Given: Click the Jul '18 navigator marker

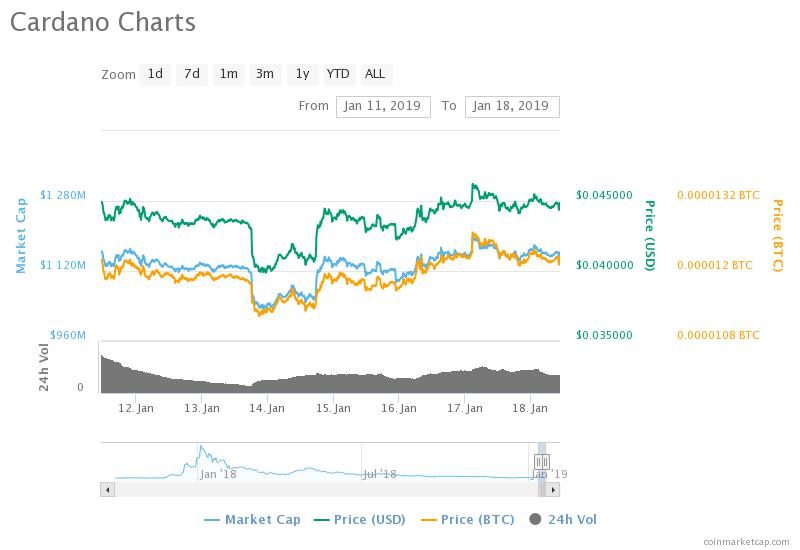Looking at the screenshot, I should (x=379, y=474).
